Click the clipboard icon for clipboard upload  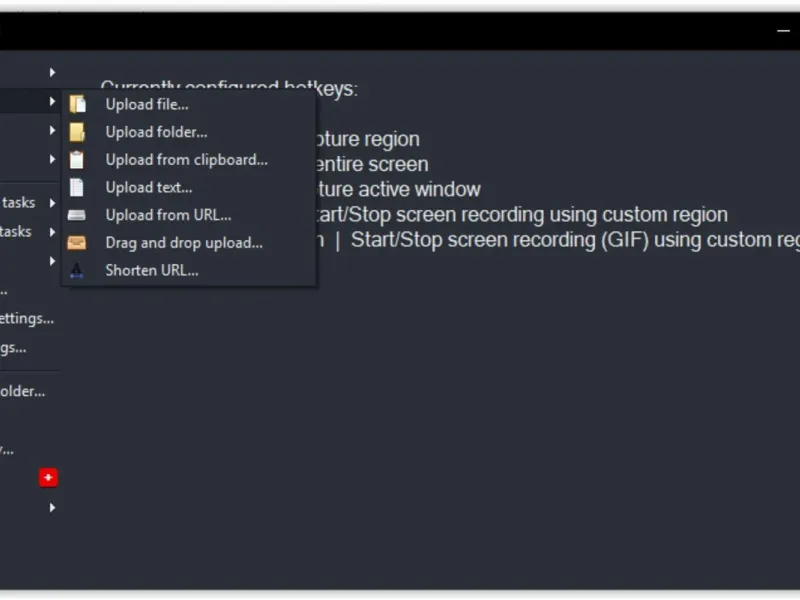77,160
